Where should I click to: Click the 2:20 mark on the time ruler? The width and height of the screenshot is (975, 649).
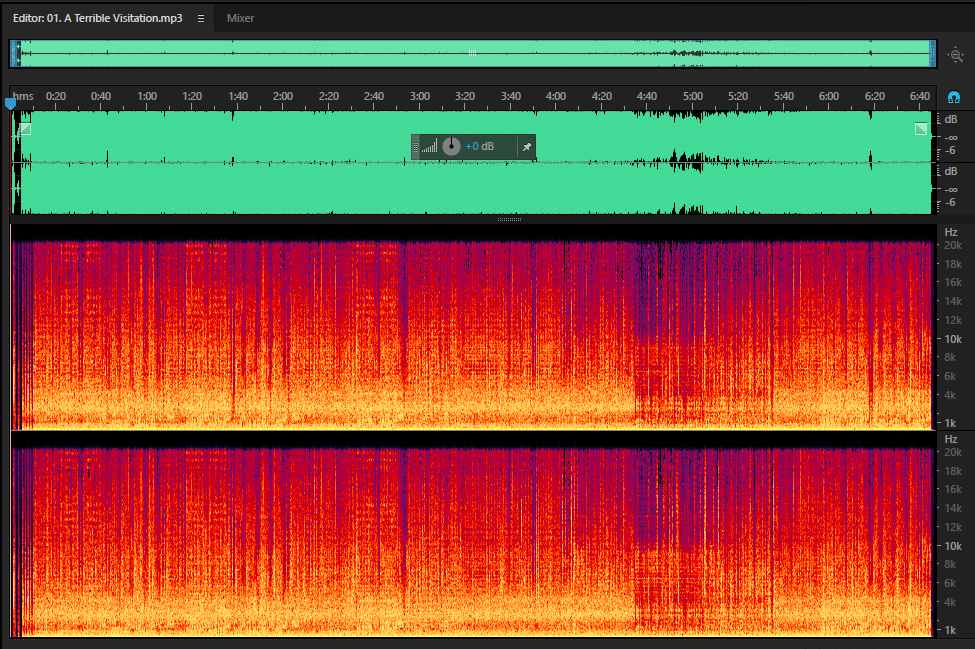coord(329,96)
